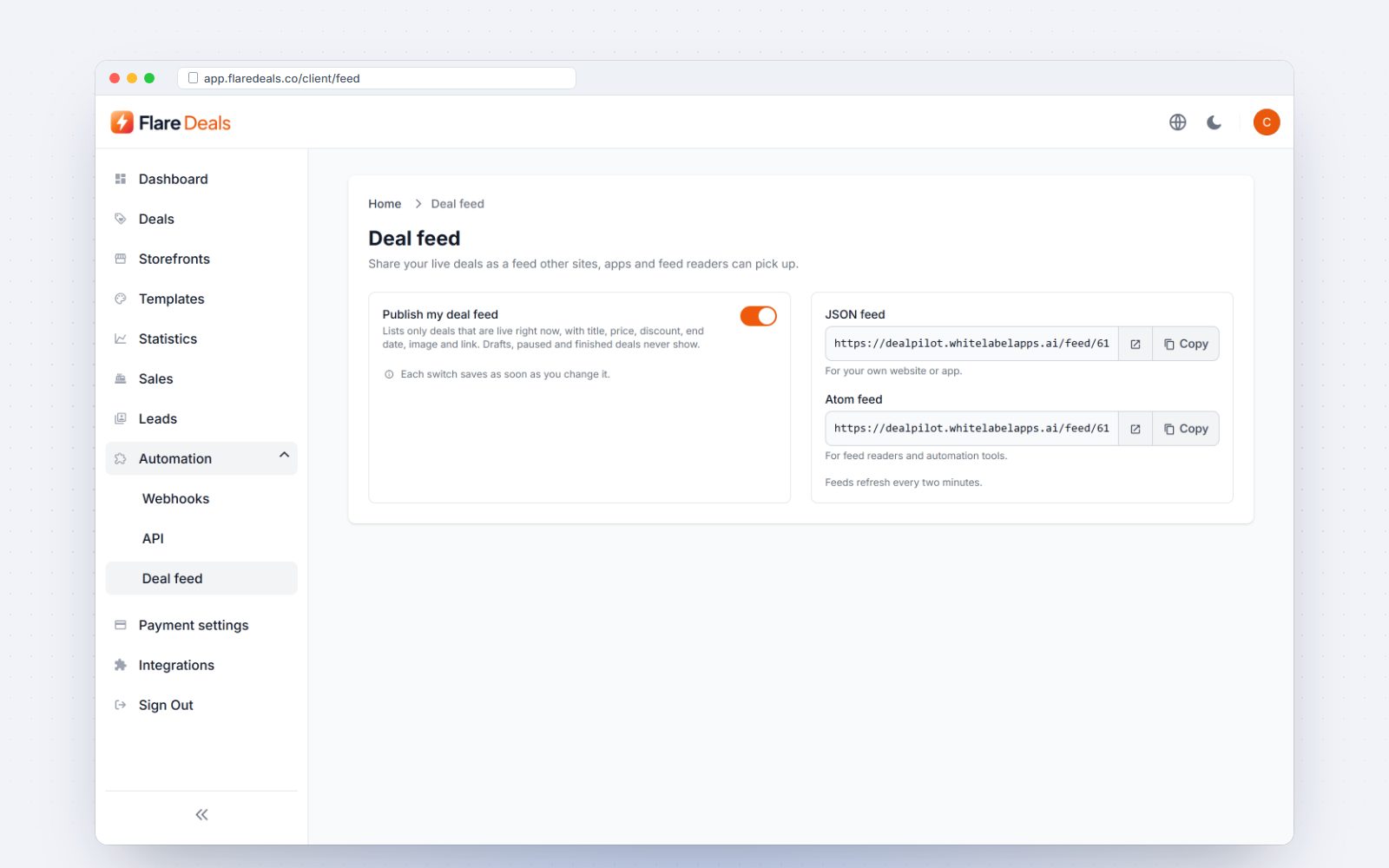Click the Automation gear icon

[121, 458]
